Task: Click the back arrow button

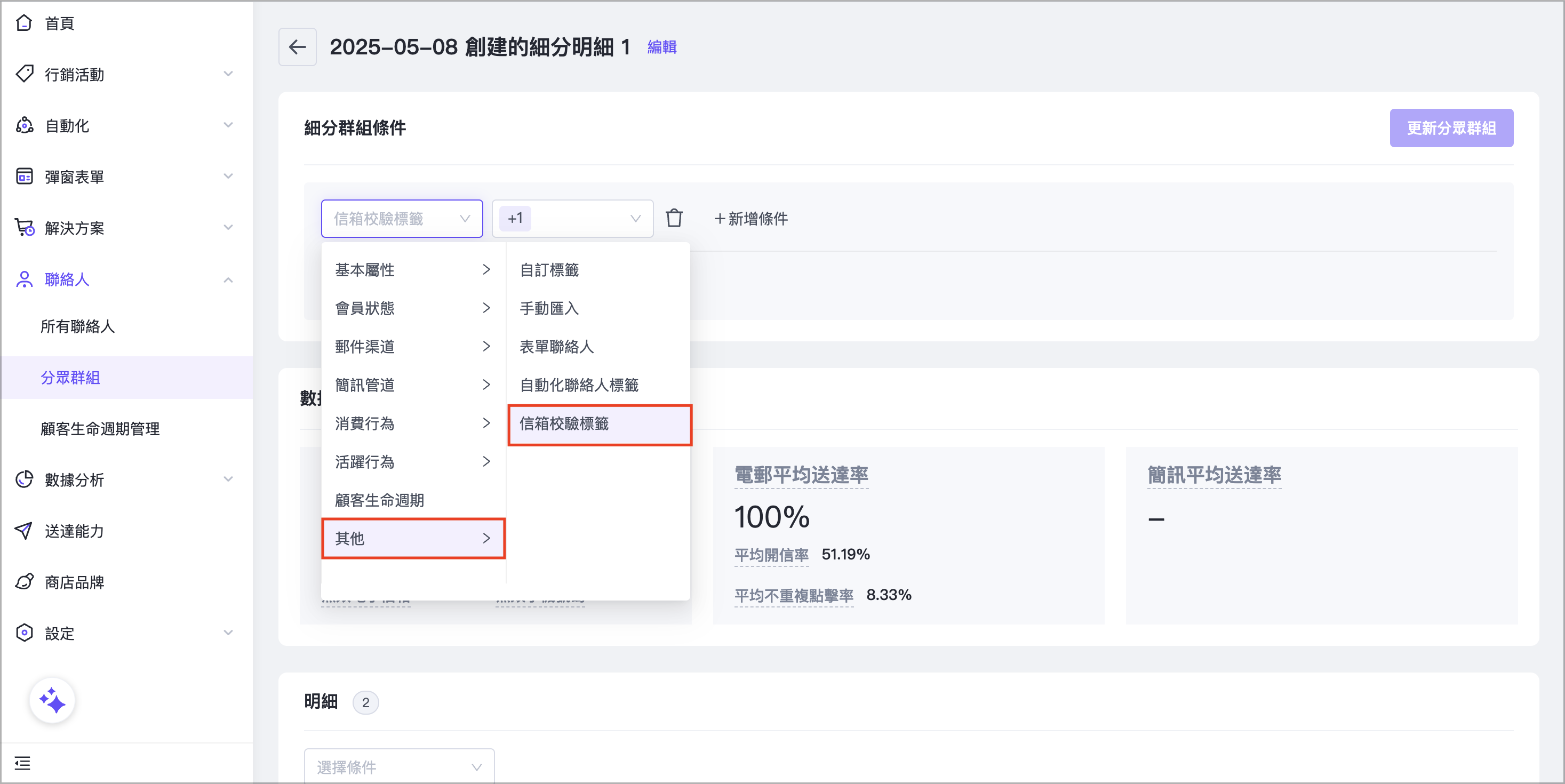Action: pyautogui.click(x=297, y=47)
